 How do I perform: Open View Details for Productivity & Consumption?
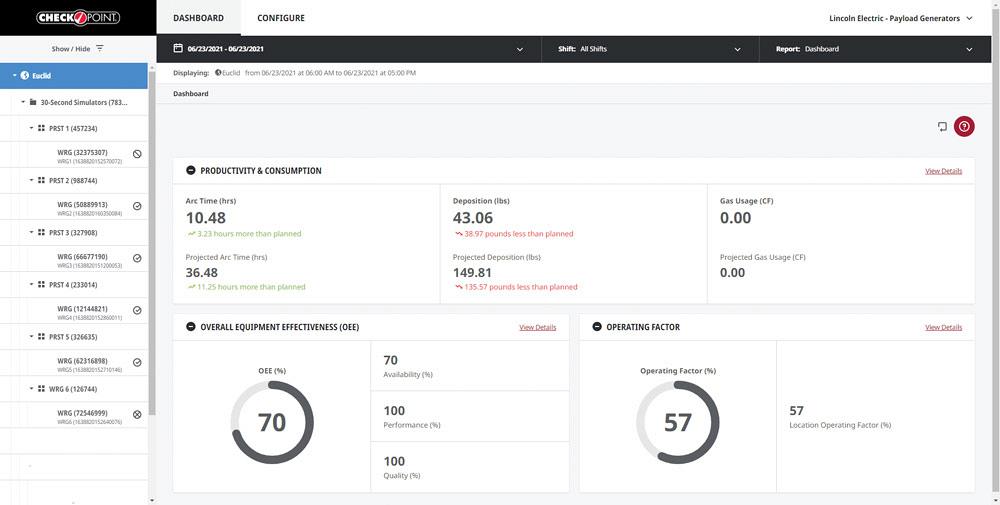point(943,171)
